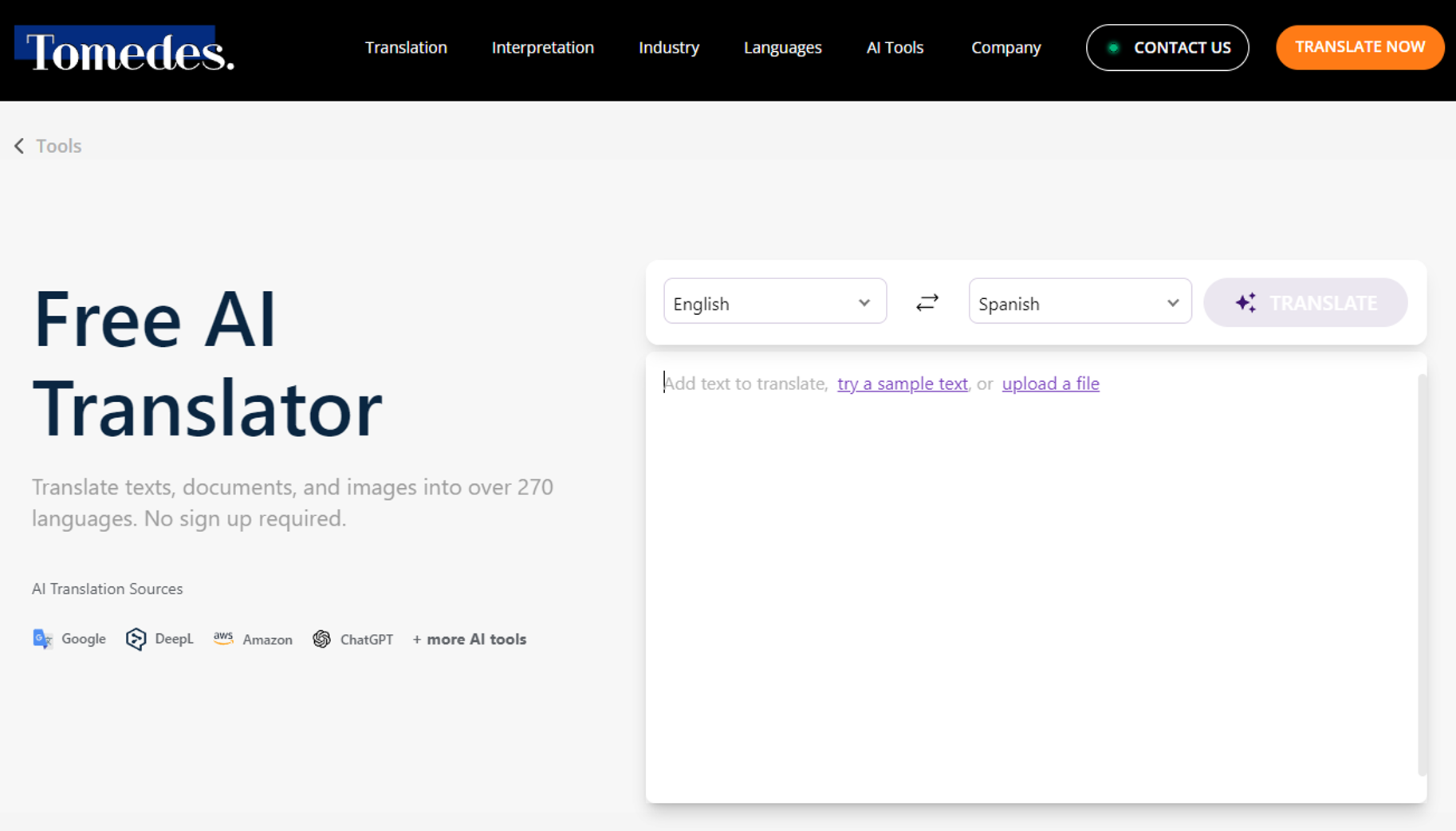The width and height of the screenshot is (1456, 831).
Task: Open the AI Tools menu
Action: coord(894,47)
